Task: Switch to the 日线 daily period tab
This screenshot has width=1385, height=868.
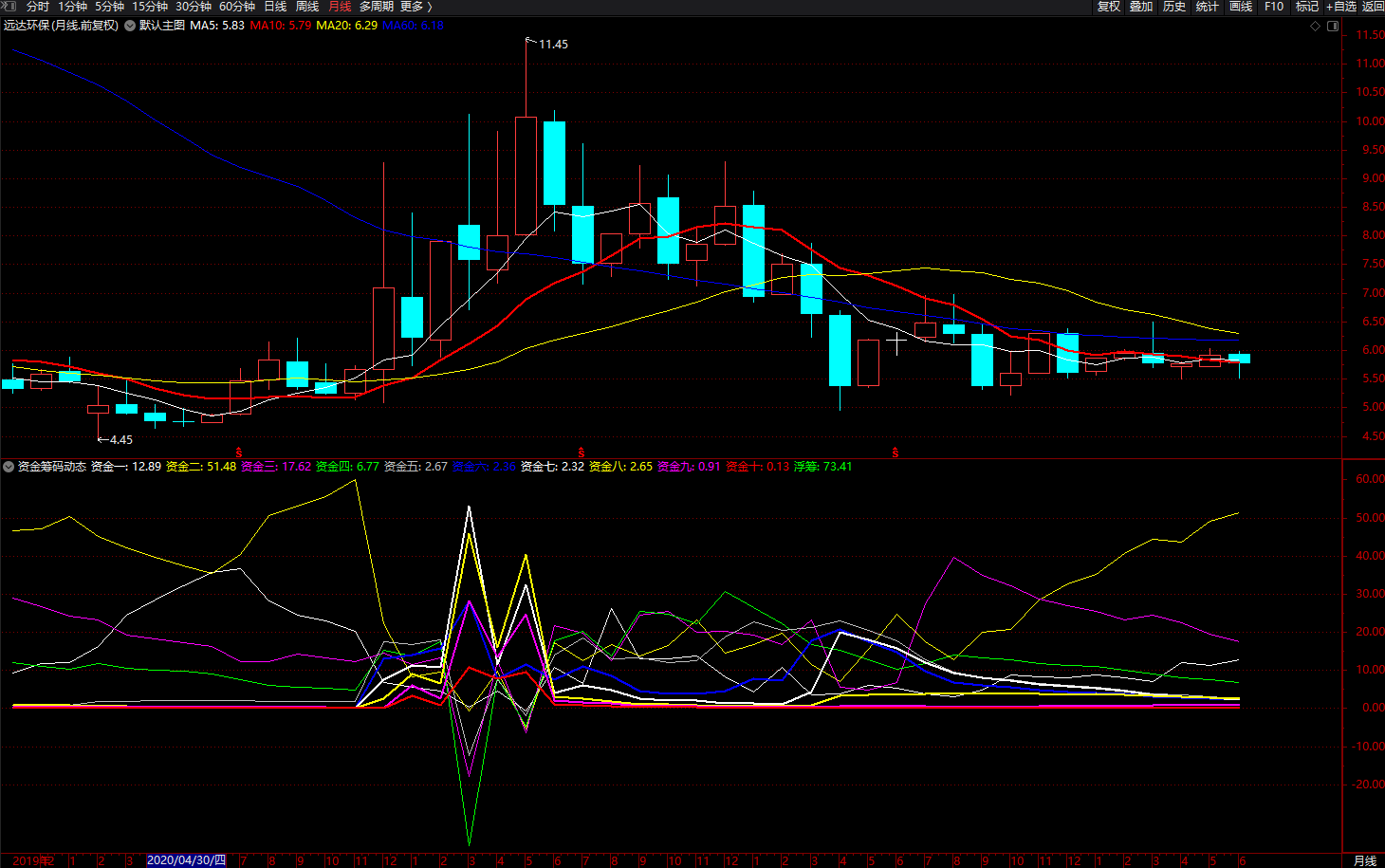Action: pyautogui.click(x=275, y=7)
